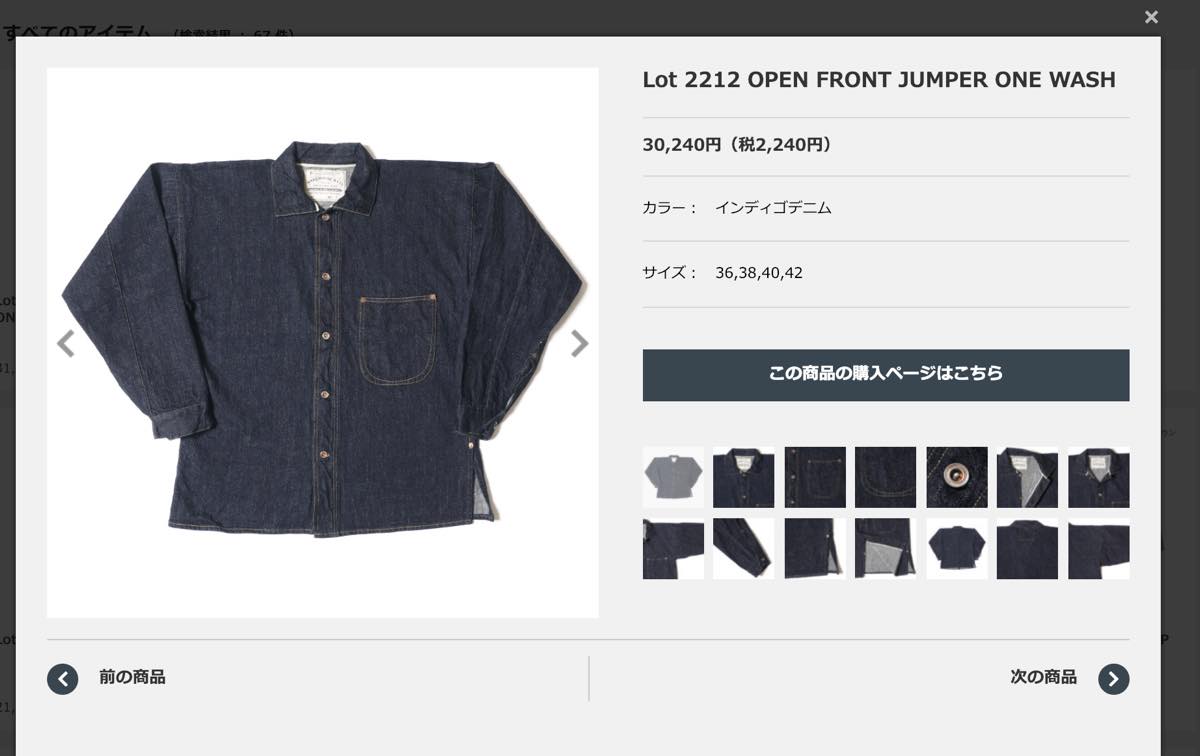Screen dimensions: 1200x756
Task: Select the full jacket back view thumbnail
Action: [957, 548]
